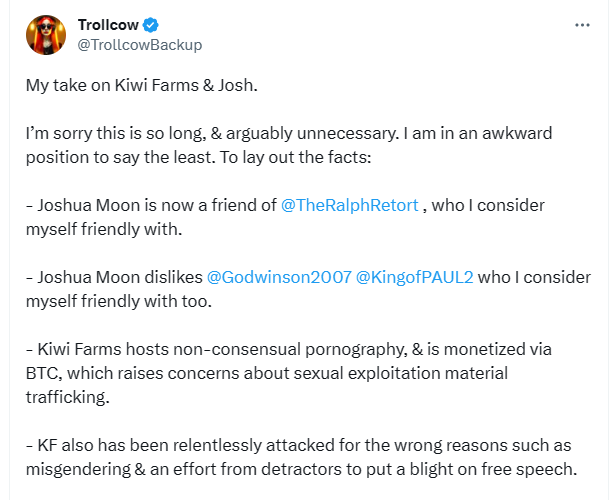Open the @TrollcowBackup handle

point(140,44)
